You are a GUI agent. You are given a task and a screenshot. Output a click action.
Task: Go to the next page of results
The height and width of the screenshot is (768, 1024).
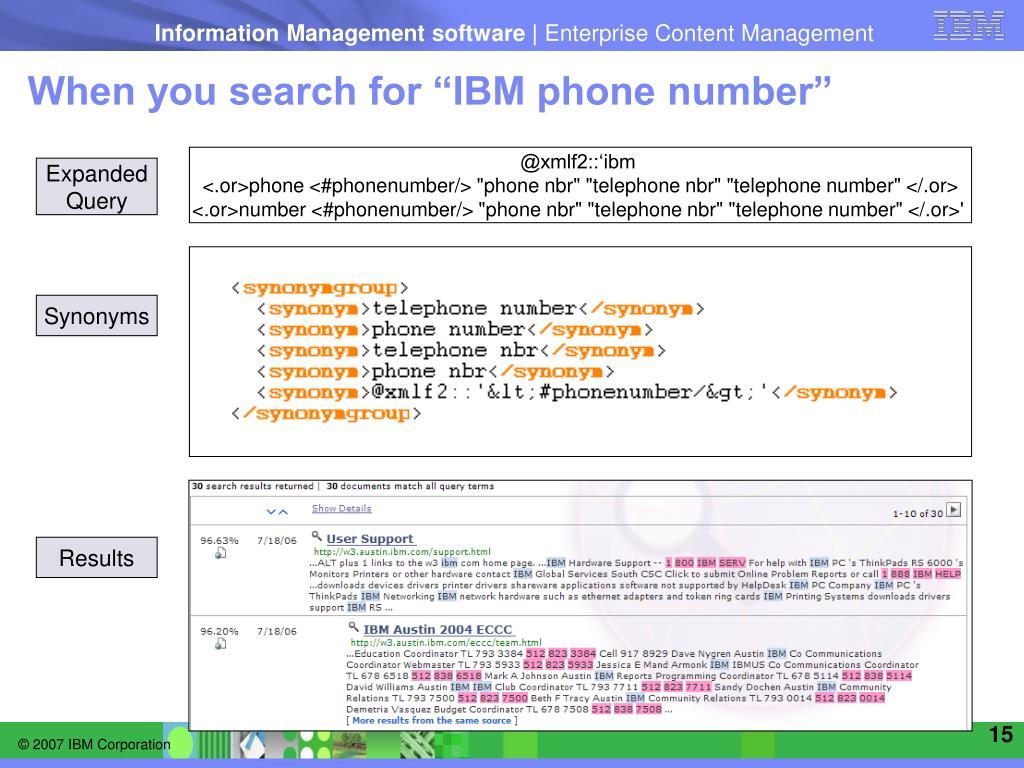pyautogui.click(x=953, y=510)
